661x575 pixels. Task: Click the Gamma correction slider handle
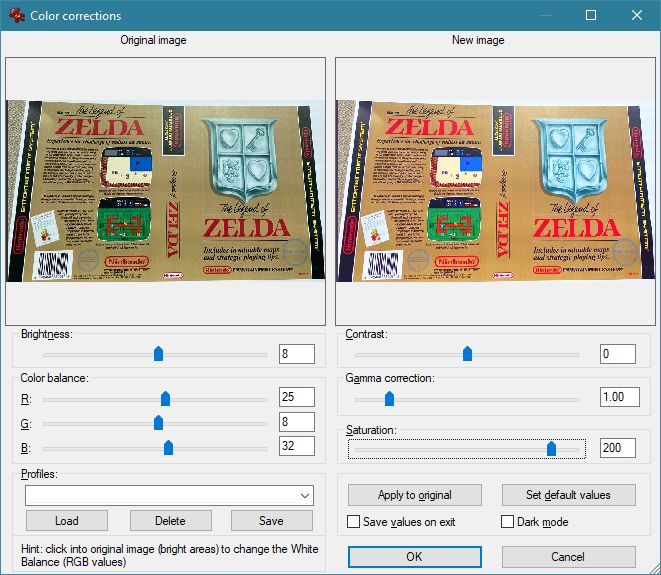389,398
